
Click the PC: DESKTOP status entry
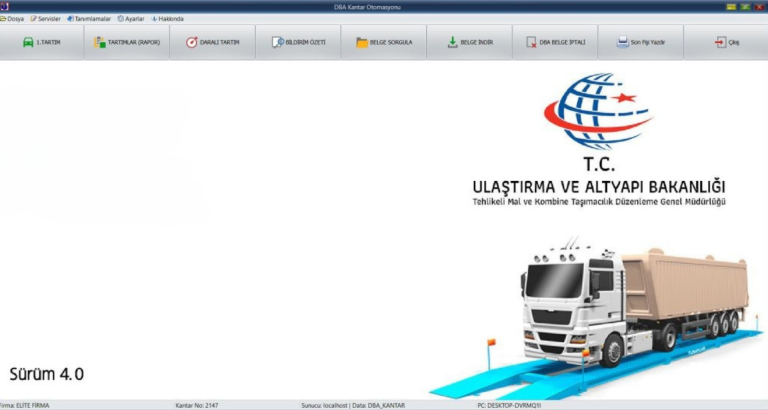click(x=509, y=406)
